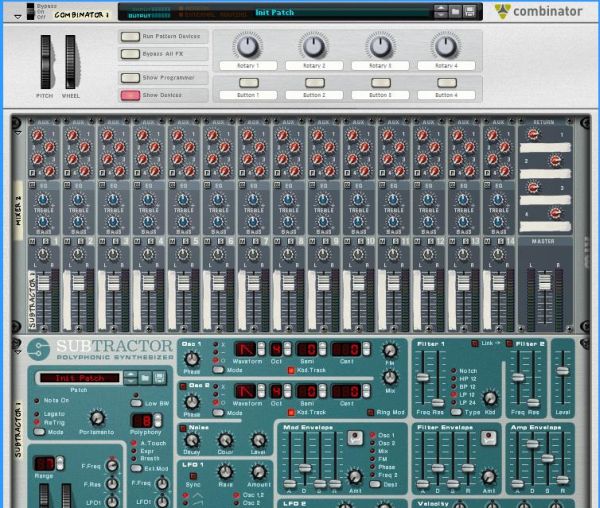Save the Subtractor patch with disk icon

click(x=160, y=378)
